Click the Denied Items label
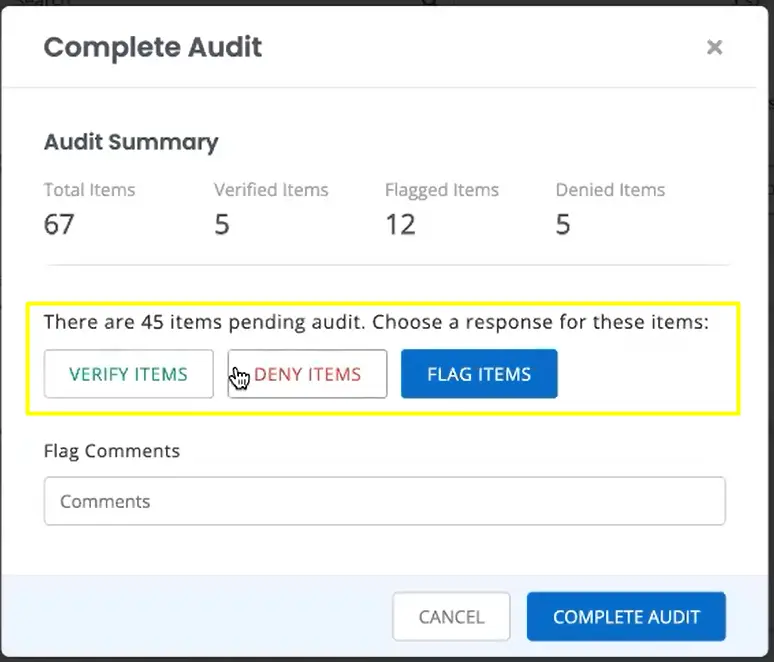The width and height of the screenshot is (774, 662). pos(610,189)
